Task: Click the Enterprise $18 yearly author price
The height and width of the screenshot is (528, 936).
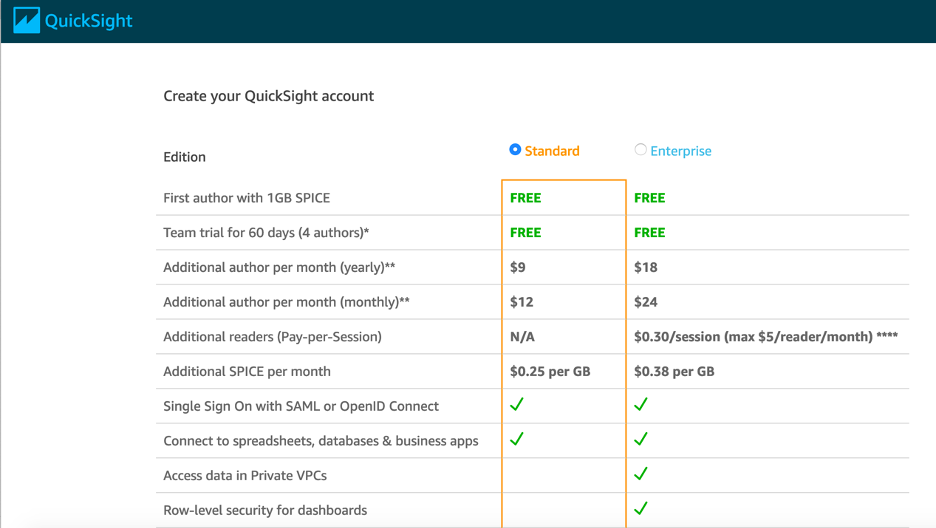Action: click(646, 267)
